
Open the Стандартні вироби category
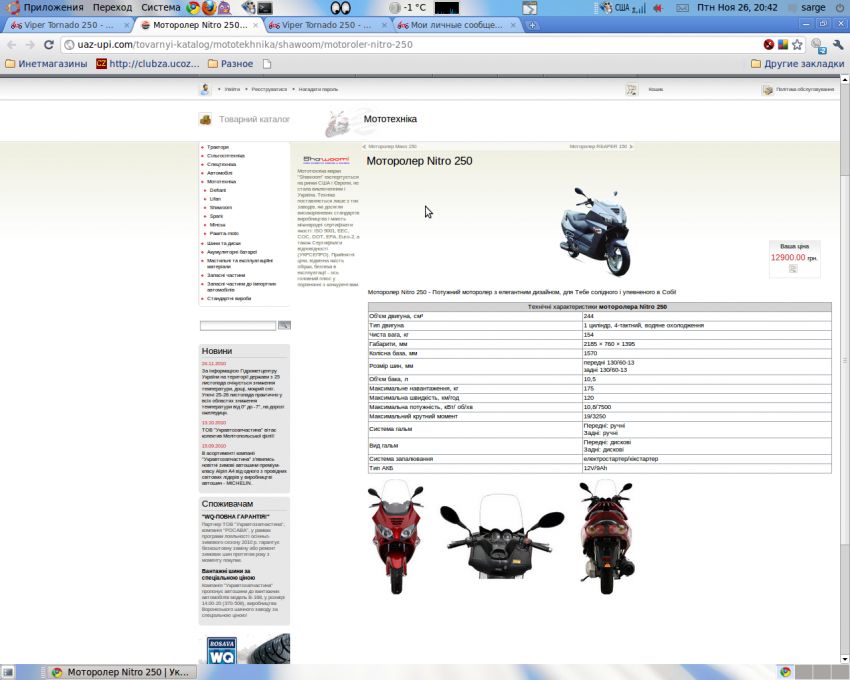point(229,299)
